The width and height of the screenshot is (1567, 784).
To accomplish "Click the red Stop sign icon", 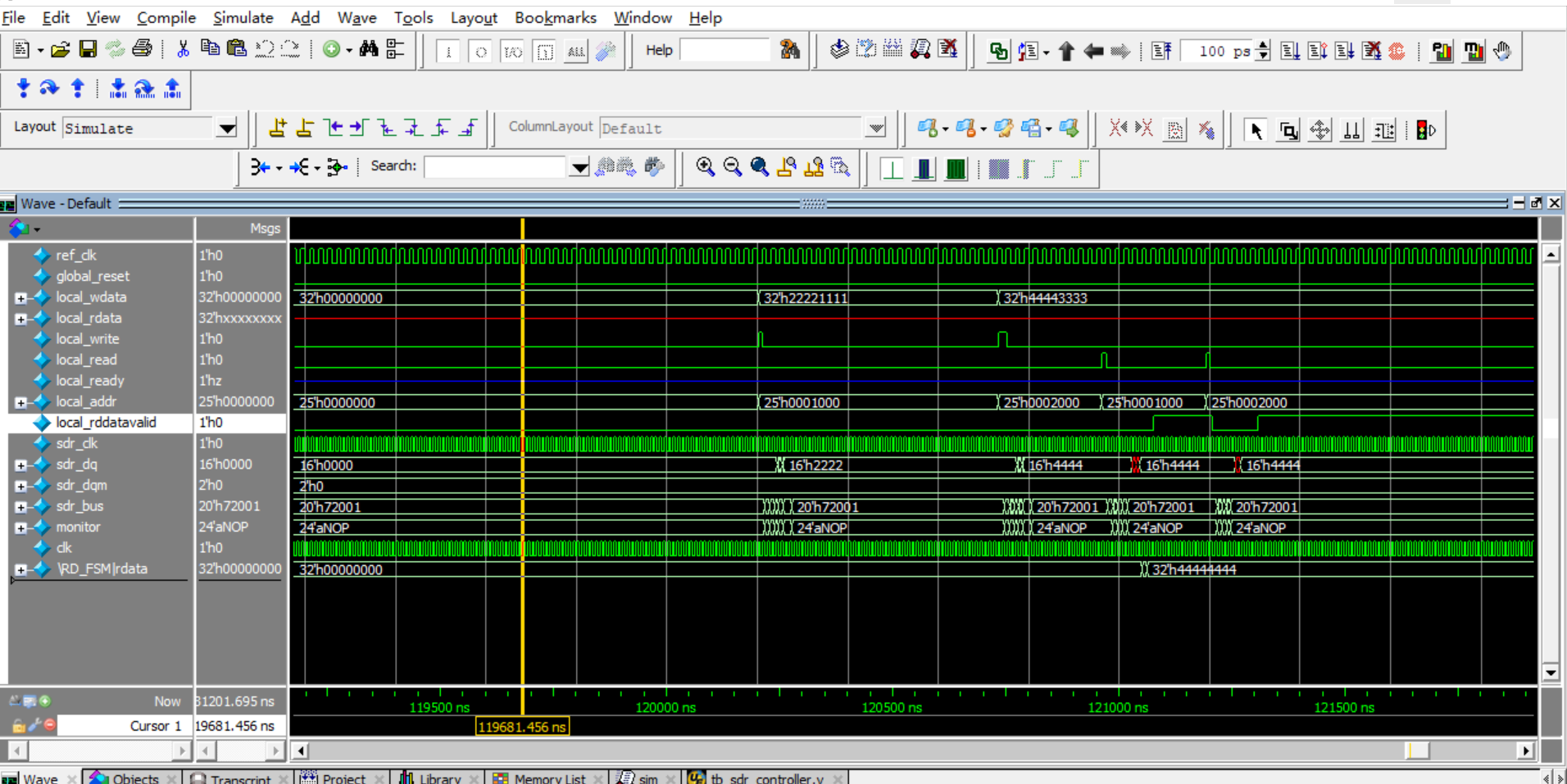I will pyautogui.click(x=1397, y=52).
